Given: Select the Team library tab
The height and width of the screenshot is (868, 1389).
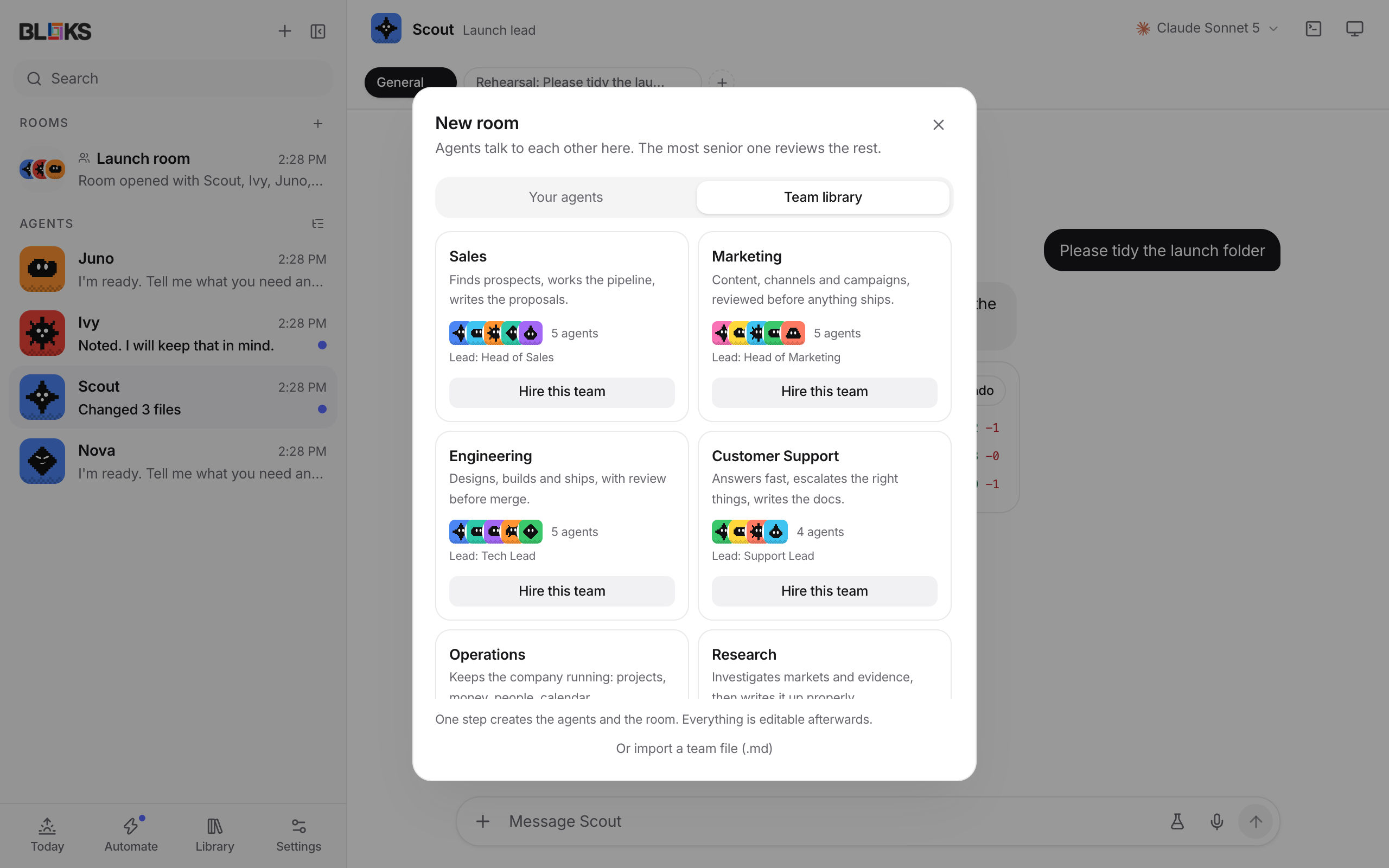Looking at the screenshot, I should click(x=823, y=197).
